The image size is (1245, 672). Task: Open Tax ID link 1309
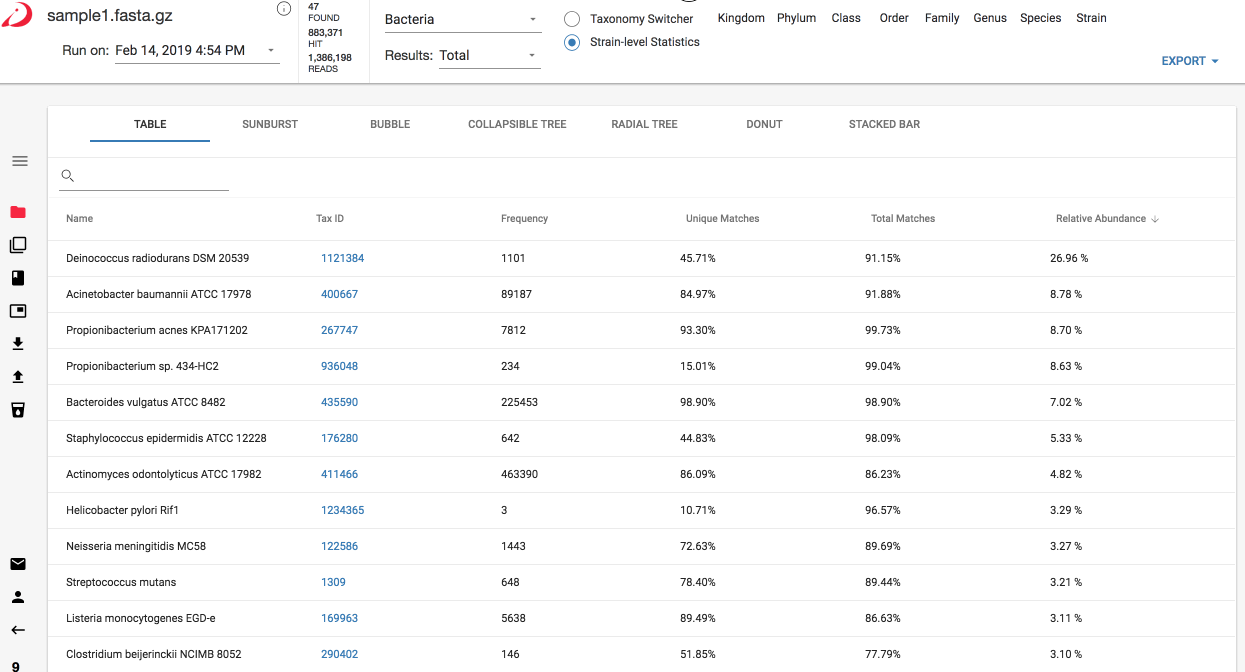coord(333,582)
